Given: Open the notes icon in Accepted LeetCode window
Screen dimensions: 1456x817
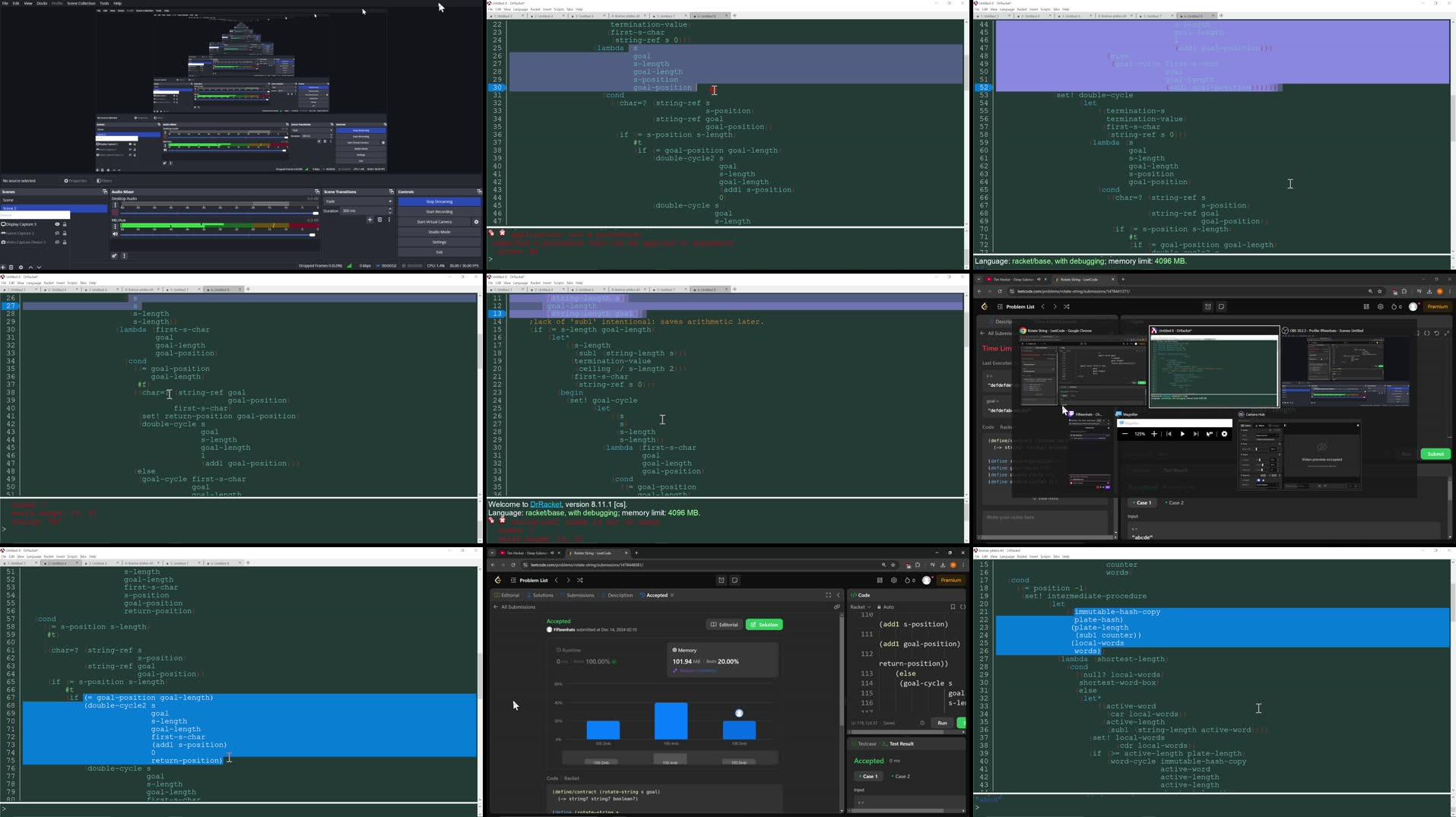Looking at the screenshot, I should point(734,581).
